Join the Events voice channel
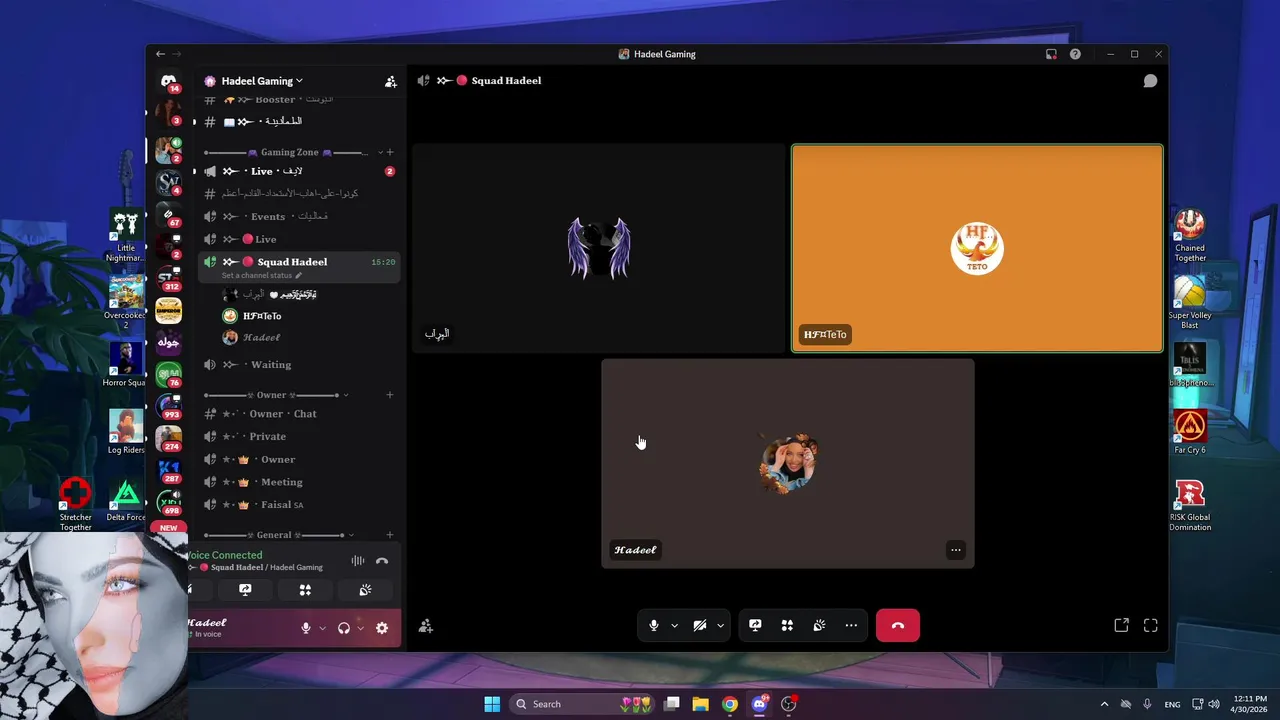This screenshot has width=1280, height=720. pyautogui.click(x=298, y=216)
